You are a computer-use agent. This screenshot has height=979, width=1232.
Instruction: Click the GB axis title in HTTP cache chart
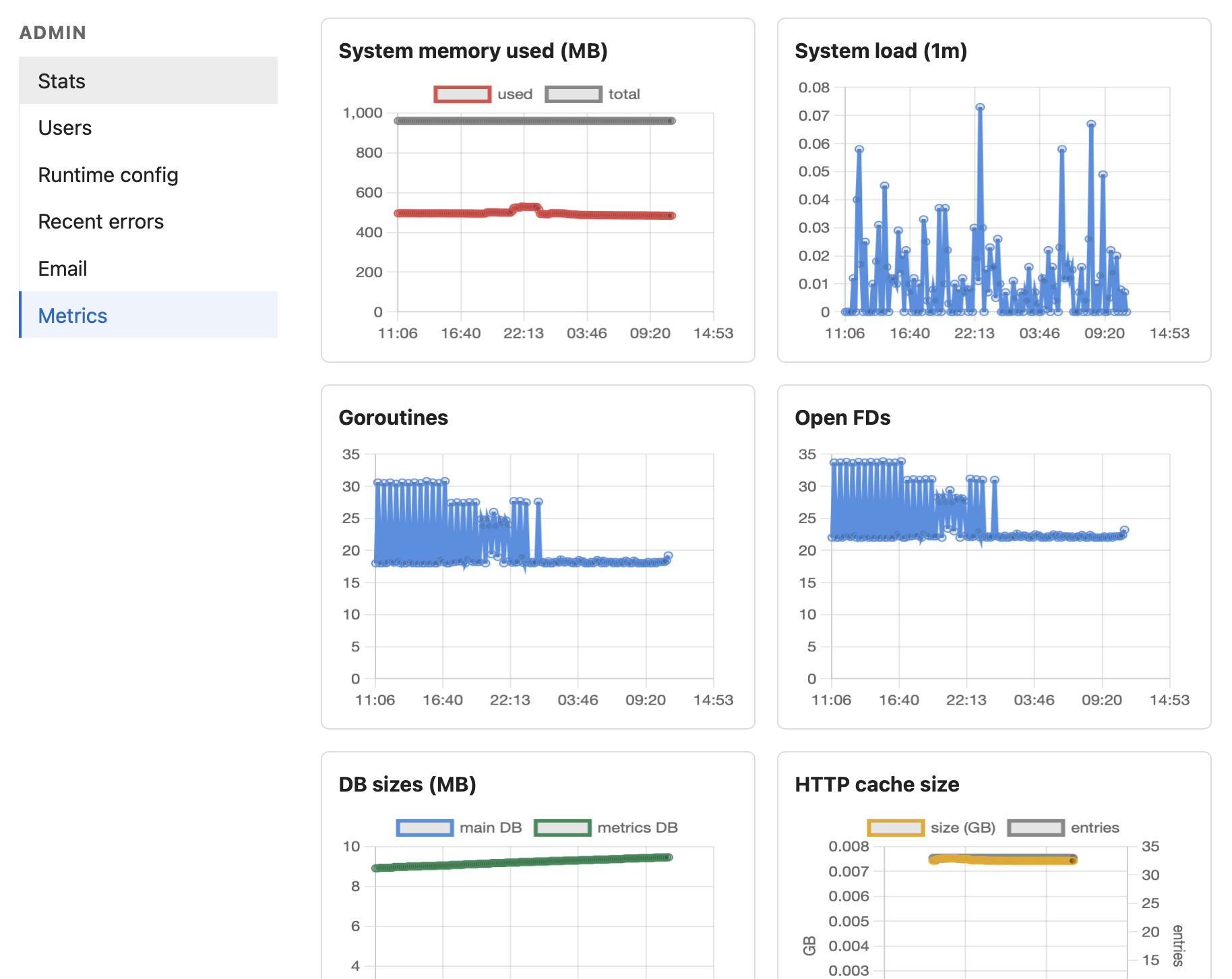[809, 946]
